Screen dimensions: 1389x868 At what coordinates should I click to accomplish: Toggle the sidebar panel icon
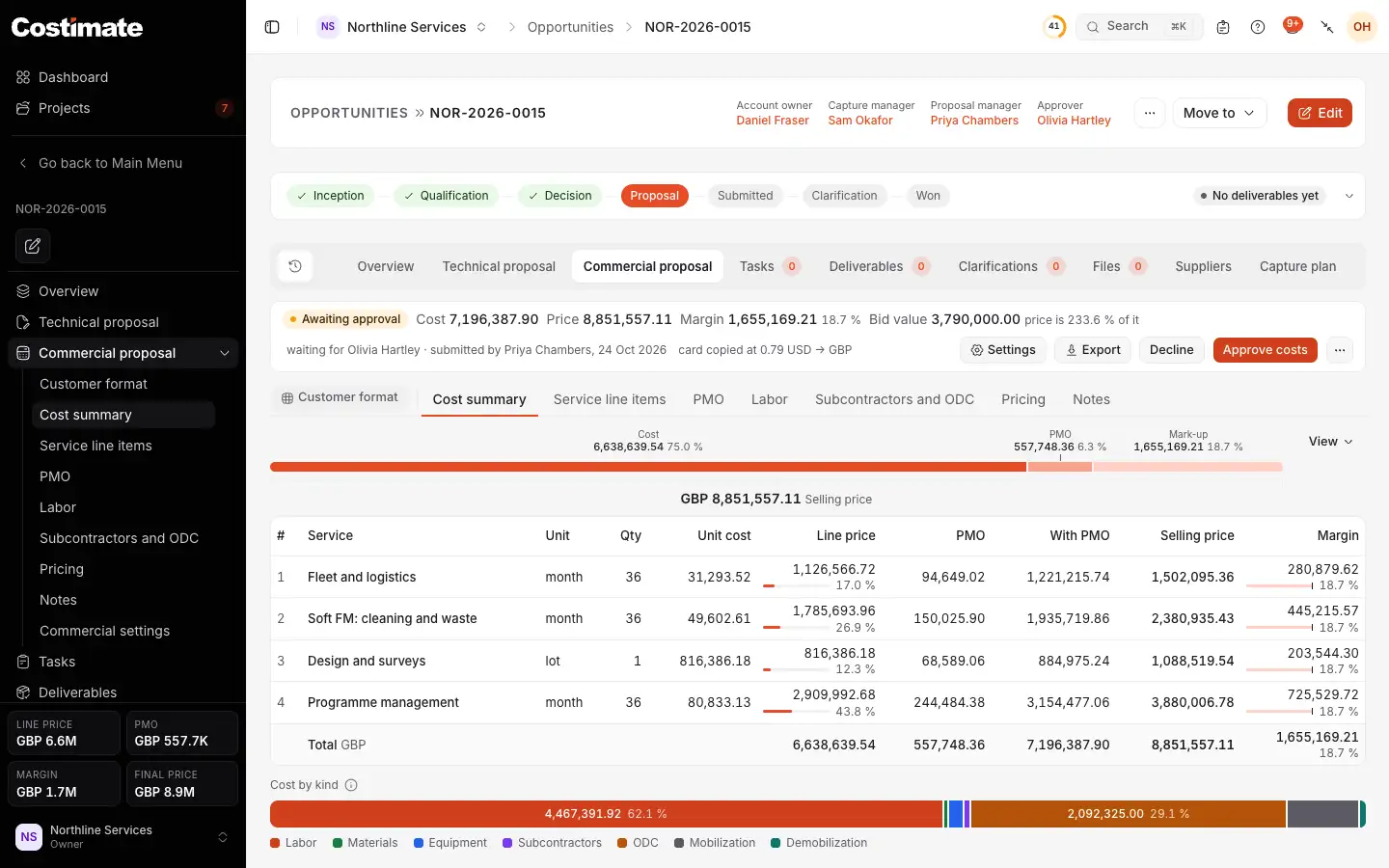tap(272, 27)
